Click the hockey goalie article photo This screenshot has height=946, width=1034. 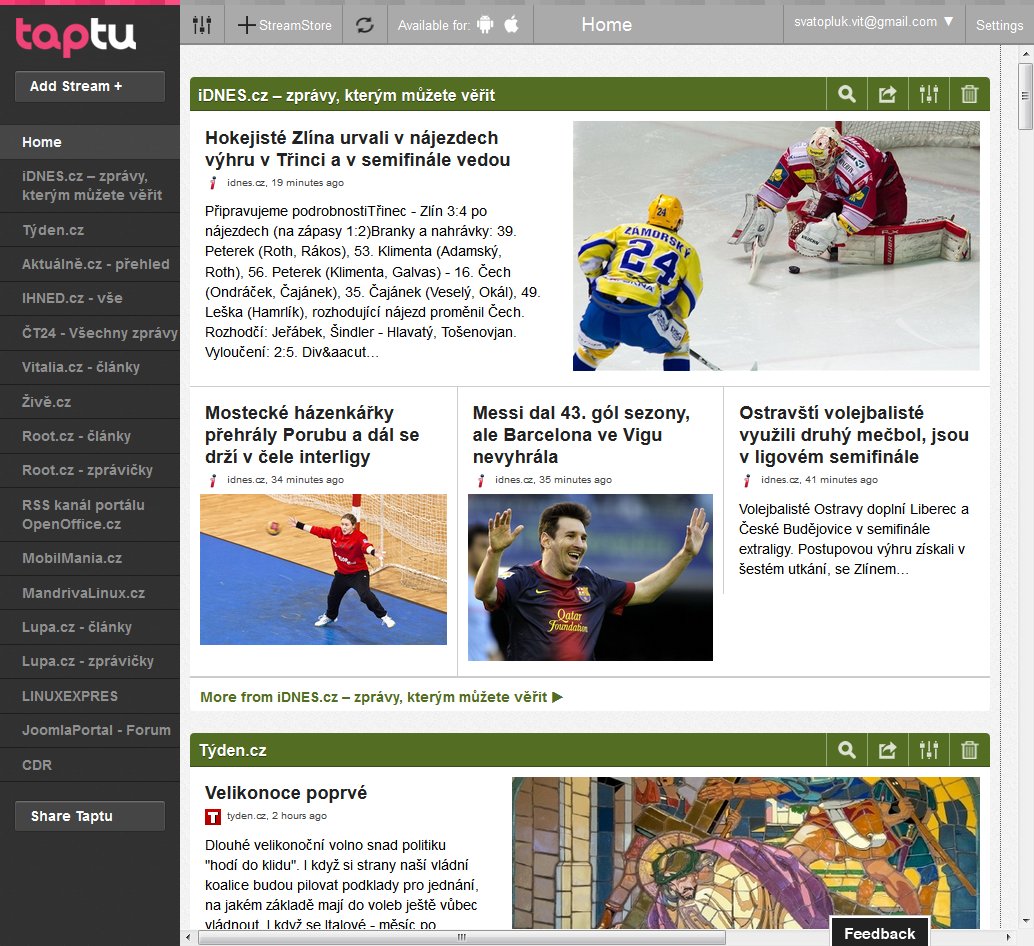pyautogui.click(x=776, y=246)
